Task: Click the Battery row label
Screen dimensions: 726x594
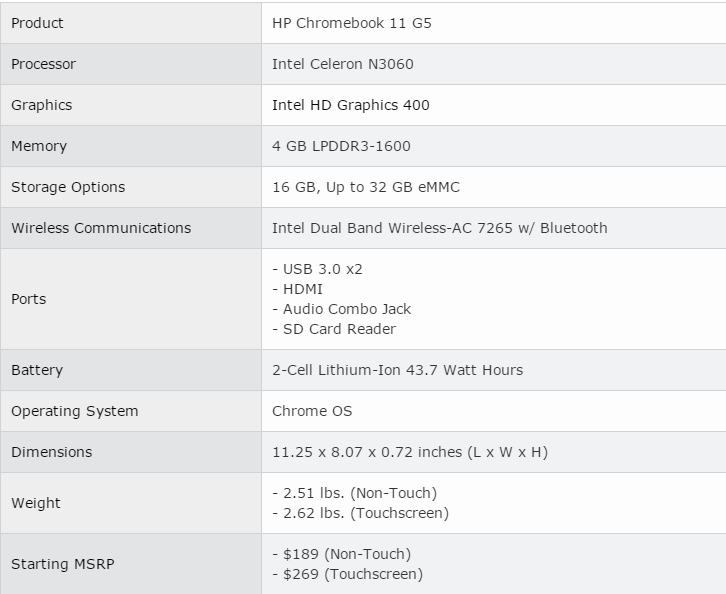Action: tap(37, 370)
